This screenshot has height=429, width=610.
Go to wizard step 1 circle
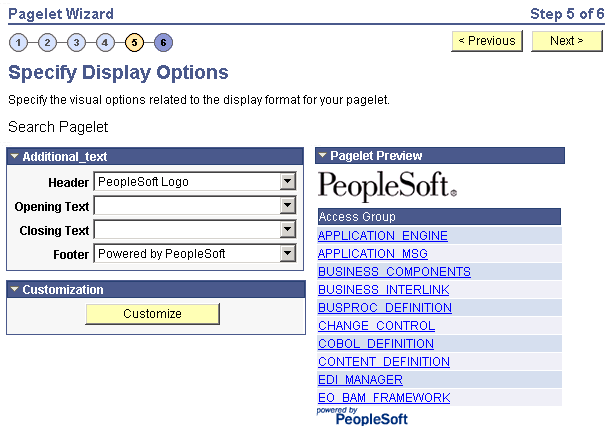(18, 42)
